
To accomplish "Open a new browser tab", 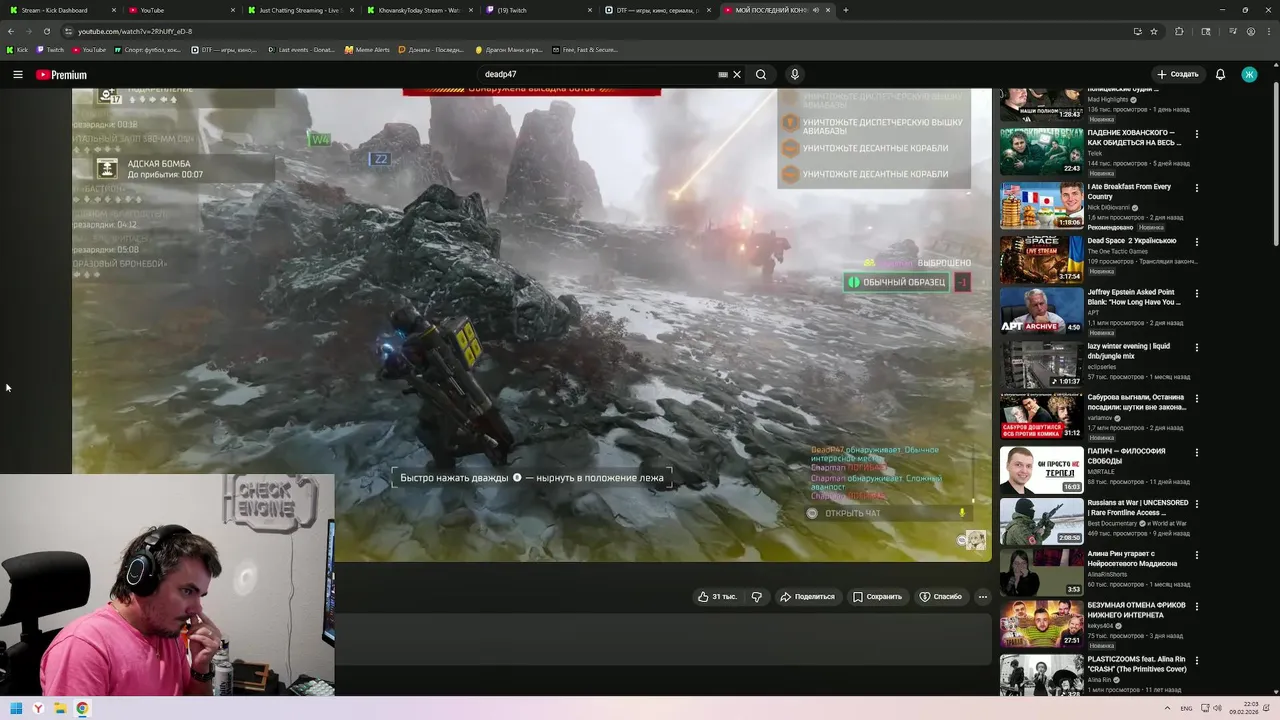I will click(x=846, y=10).
